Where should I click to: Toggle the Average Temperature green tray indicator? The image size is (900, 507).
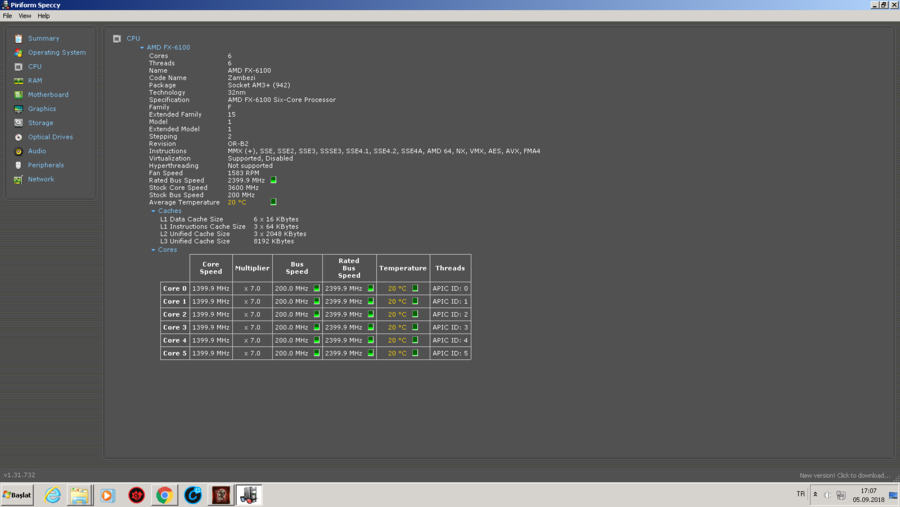pyautogui.click(x=273, y=202)
